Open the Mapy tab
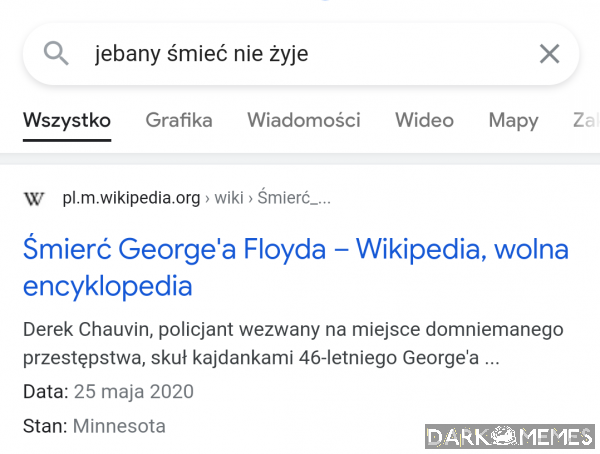This screenshot has width=600, height=454. coord(514,121)
